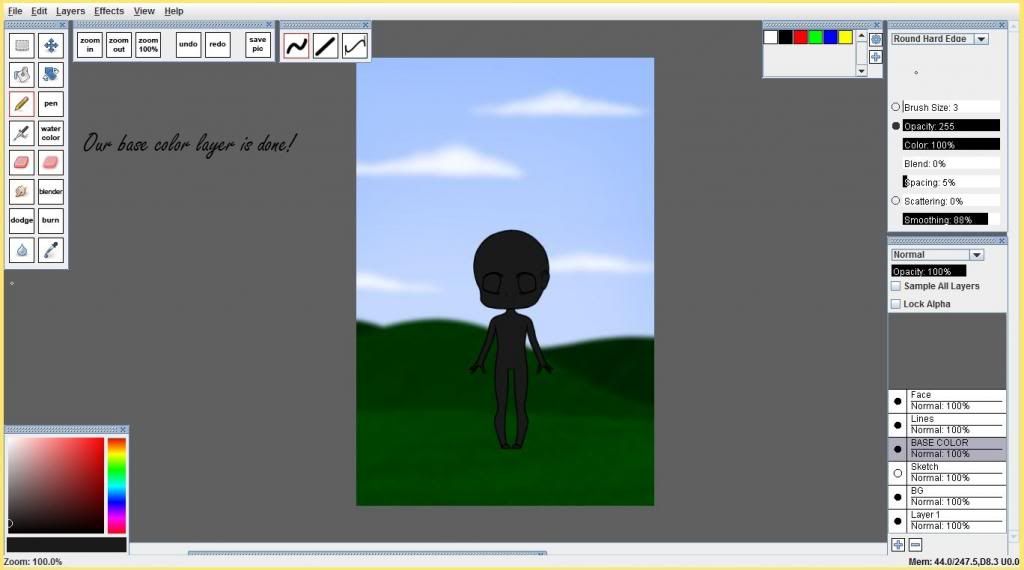The height and width of the screenshot is (570, 1024).
Task: Pick the red swatch in palette
Action: (800, 37)
